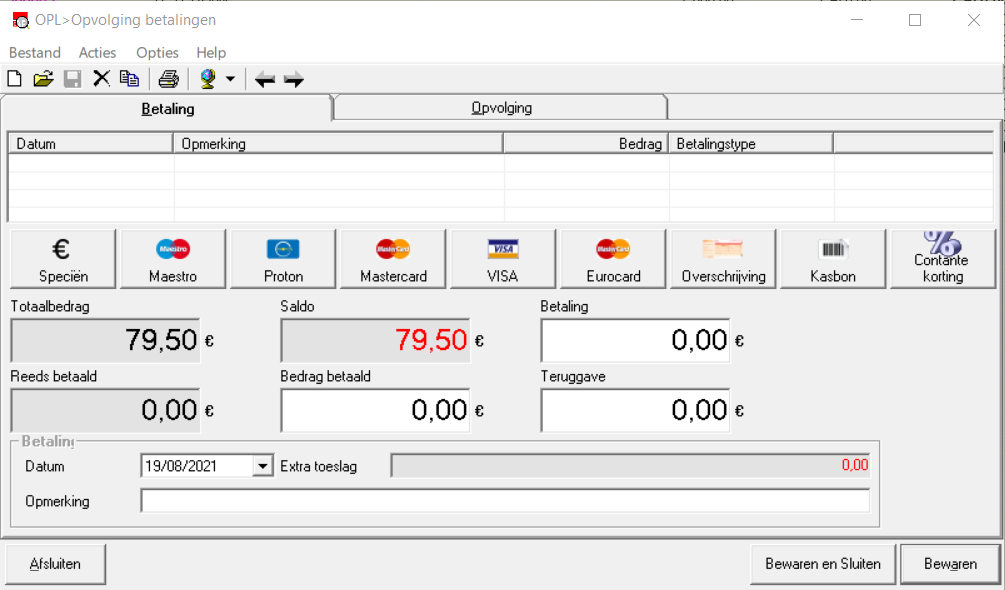Pay with Speciën cash button
Image resolution: width=1005 pixels, height=590 pixels.
63,259
